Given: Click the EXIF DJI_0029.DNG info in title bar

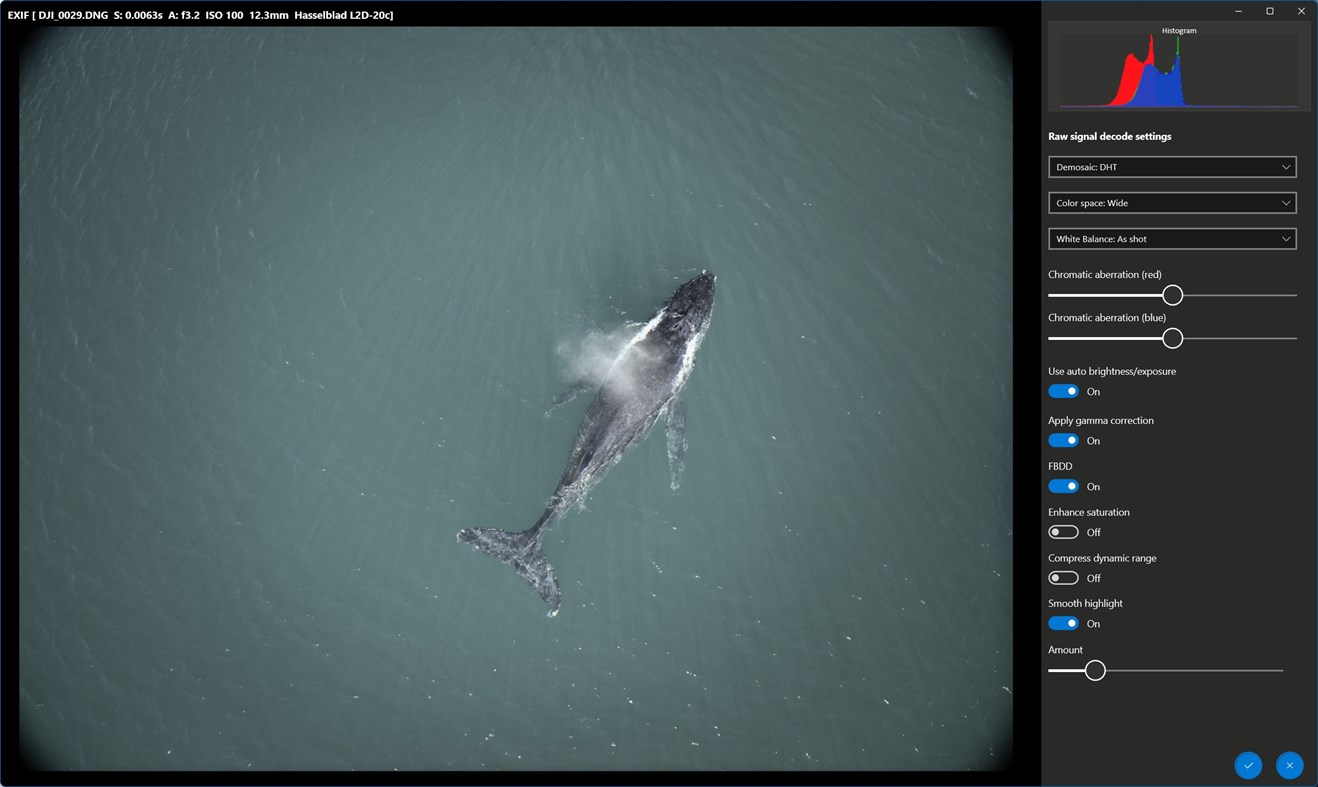Looking at the screenshot, I should [200, 14].
